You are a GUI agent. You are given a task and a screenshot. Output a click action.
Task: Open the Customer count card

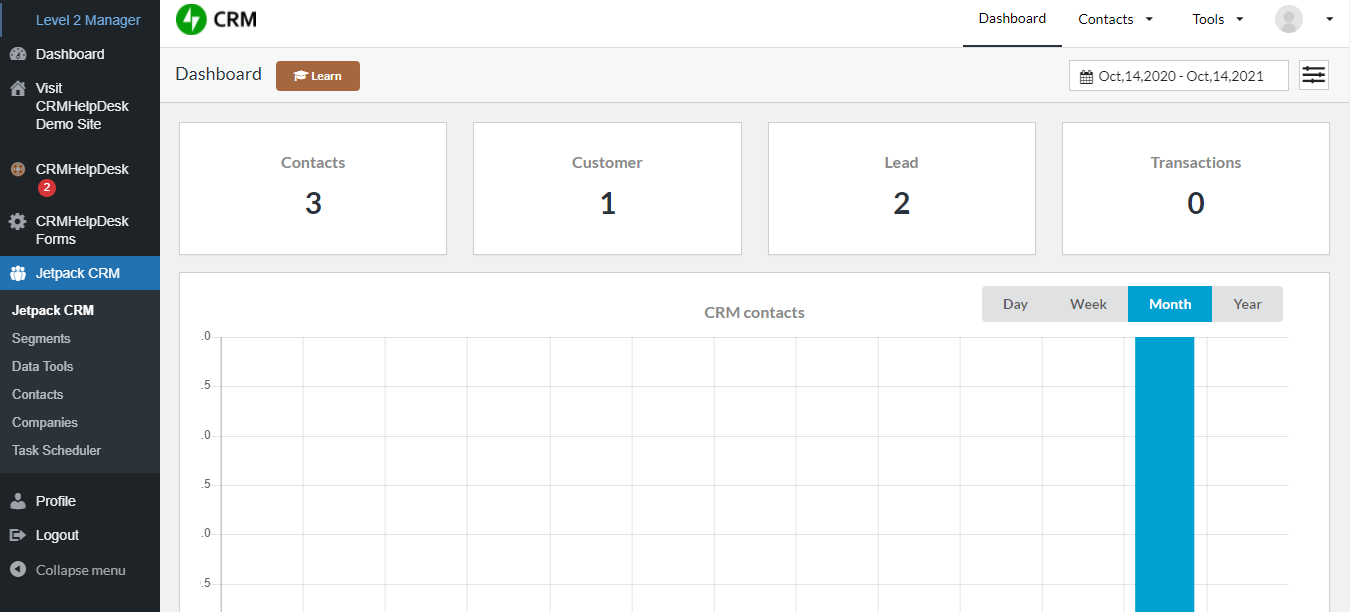tap(607, 188)
